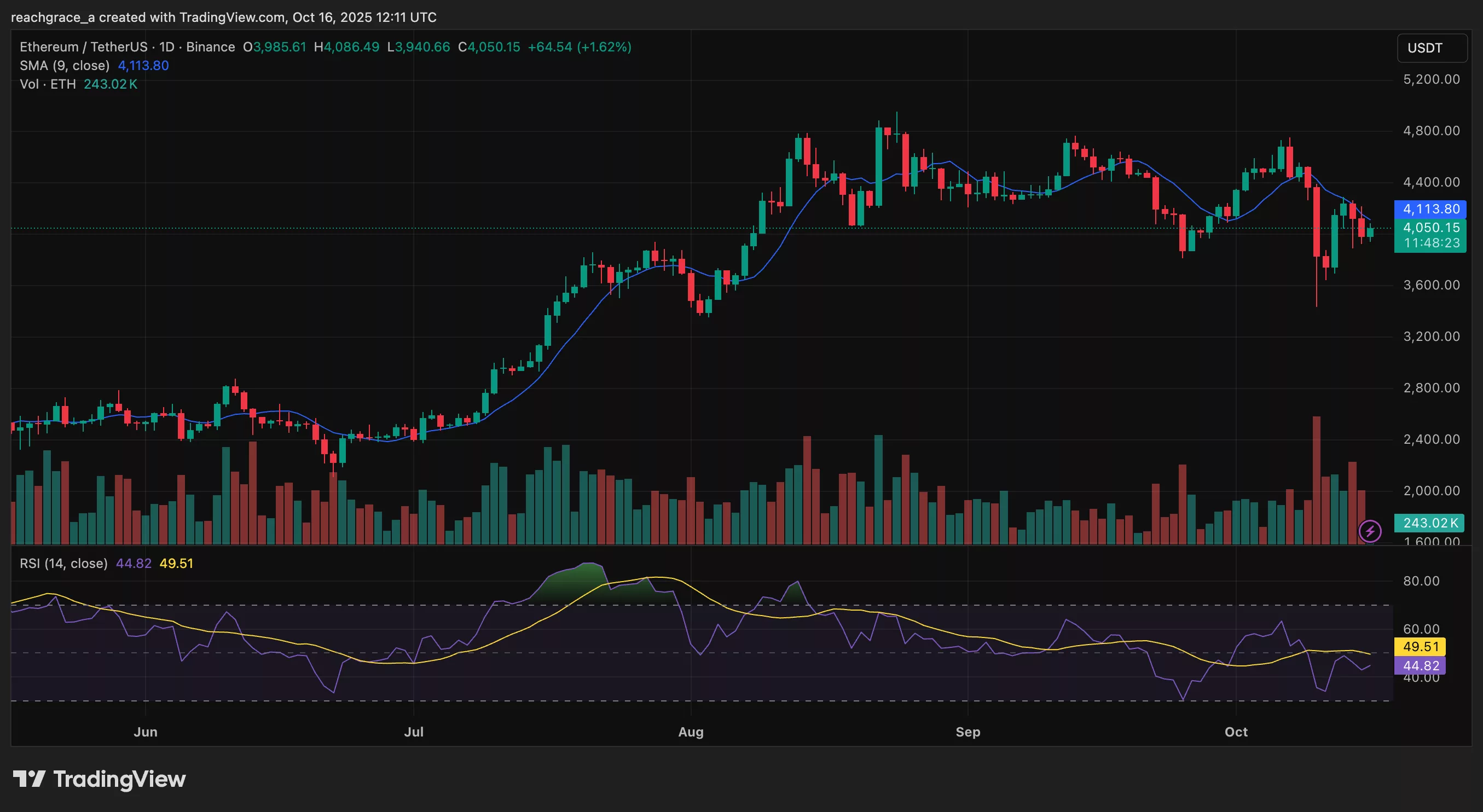The width and height of the screenshot is (1483, 812).
Task: Click the 4,400.00 level on the price scale
Action: point(1432,182)
